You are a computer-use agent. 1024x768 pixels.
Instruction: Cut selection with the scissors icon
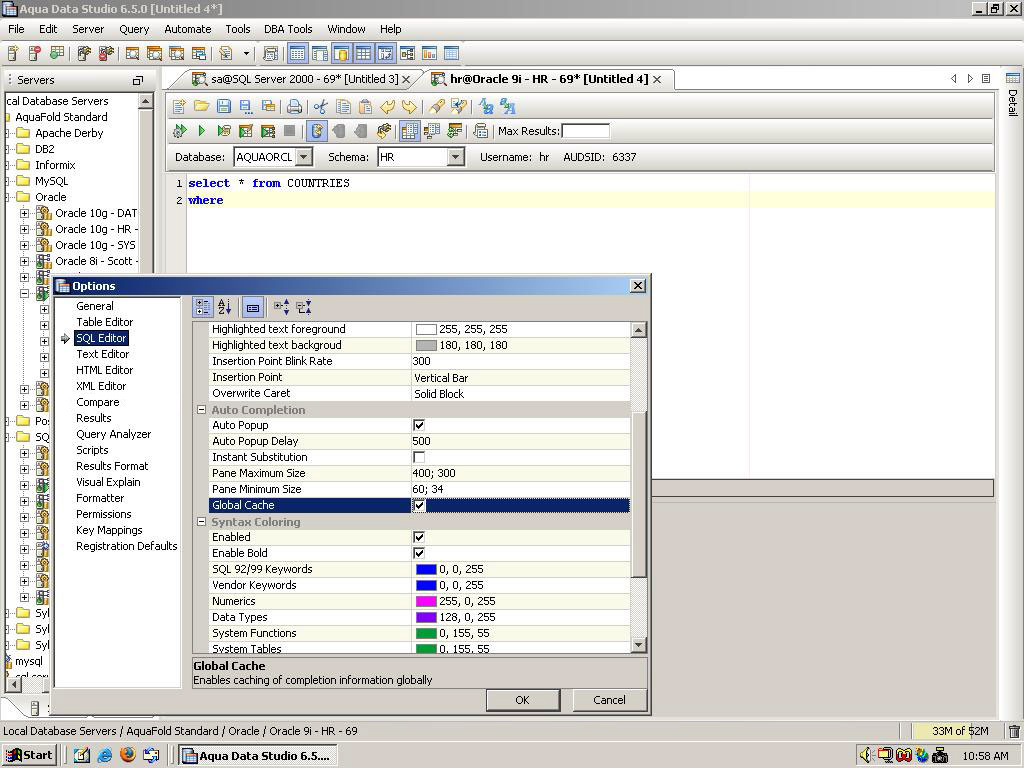(x=320, y=106)
